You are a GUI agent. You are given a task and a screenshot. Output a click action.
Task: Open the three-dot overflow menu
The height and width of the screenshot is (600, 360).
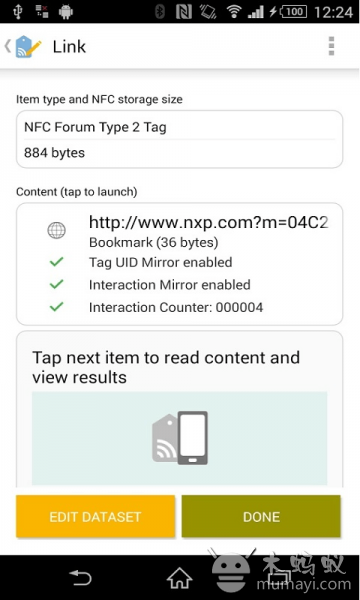331,46
